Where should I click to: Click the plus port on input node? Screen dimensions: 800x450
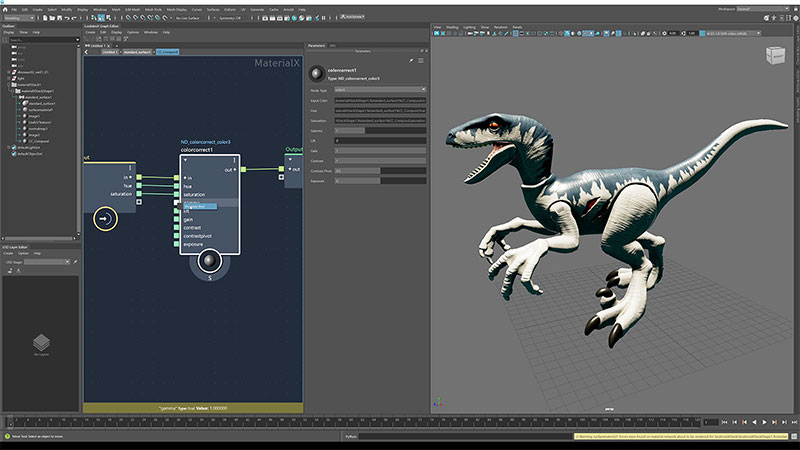tap(139, 202)
